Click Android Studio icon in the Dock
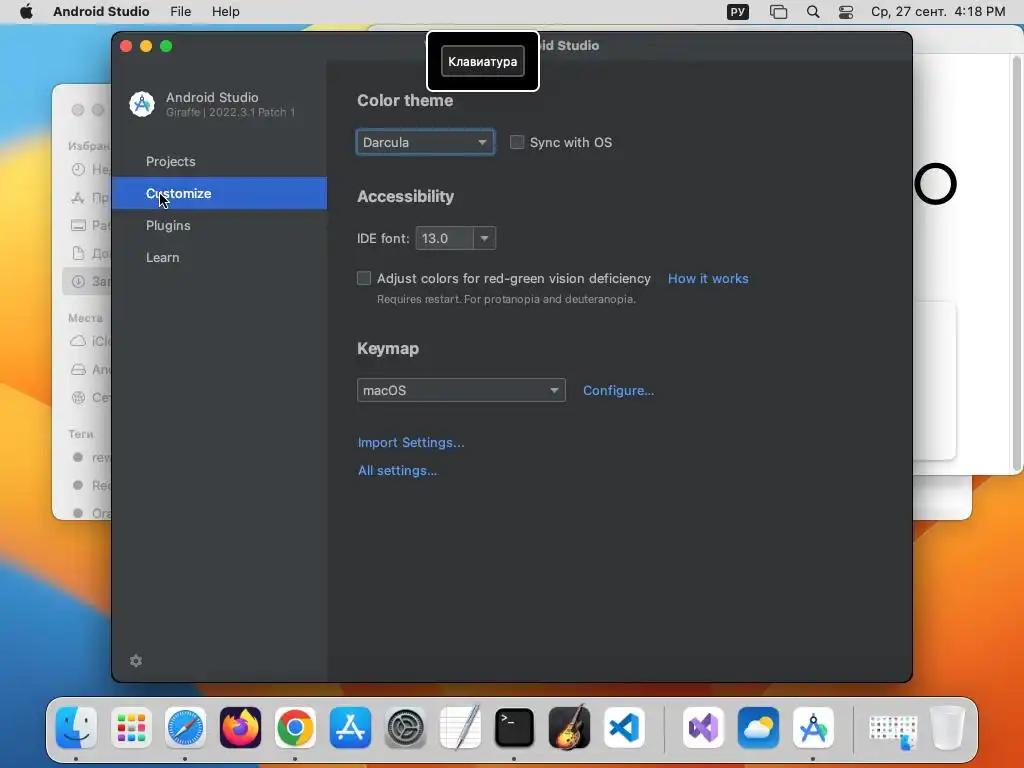The image size is (1024, 768). pyautogui.click(x=813, y=727)
